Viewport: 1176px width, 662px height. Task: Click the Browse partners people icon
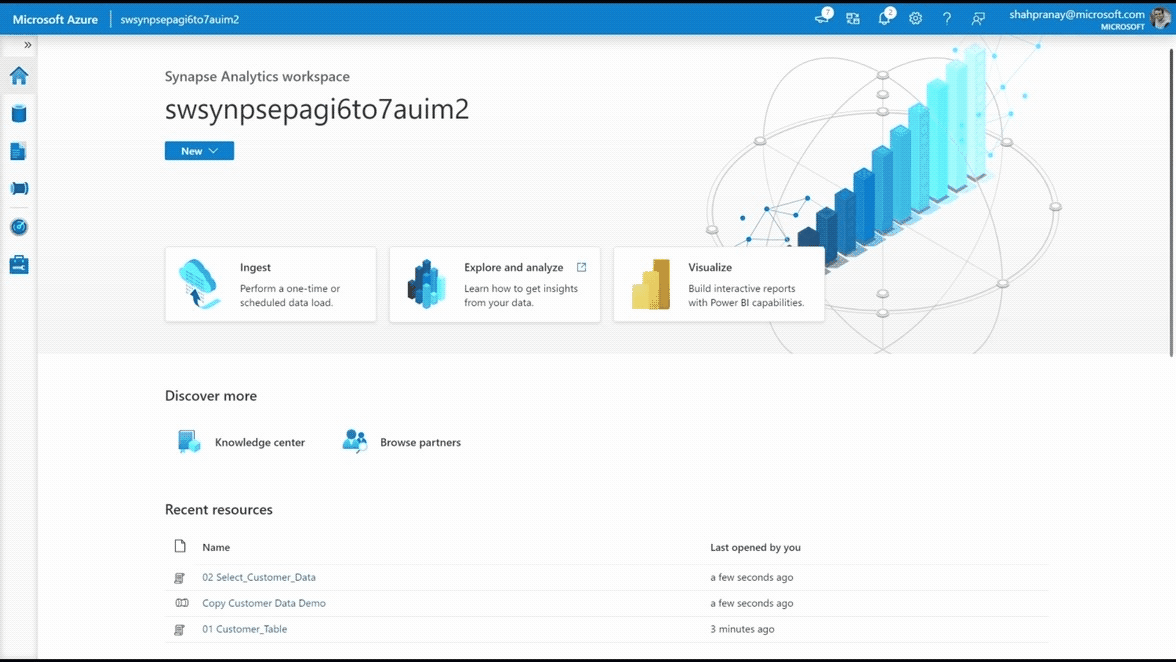pyautogui.click(x=354, y=441)
